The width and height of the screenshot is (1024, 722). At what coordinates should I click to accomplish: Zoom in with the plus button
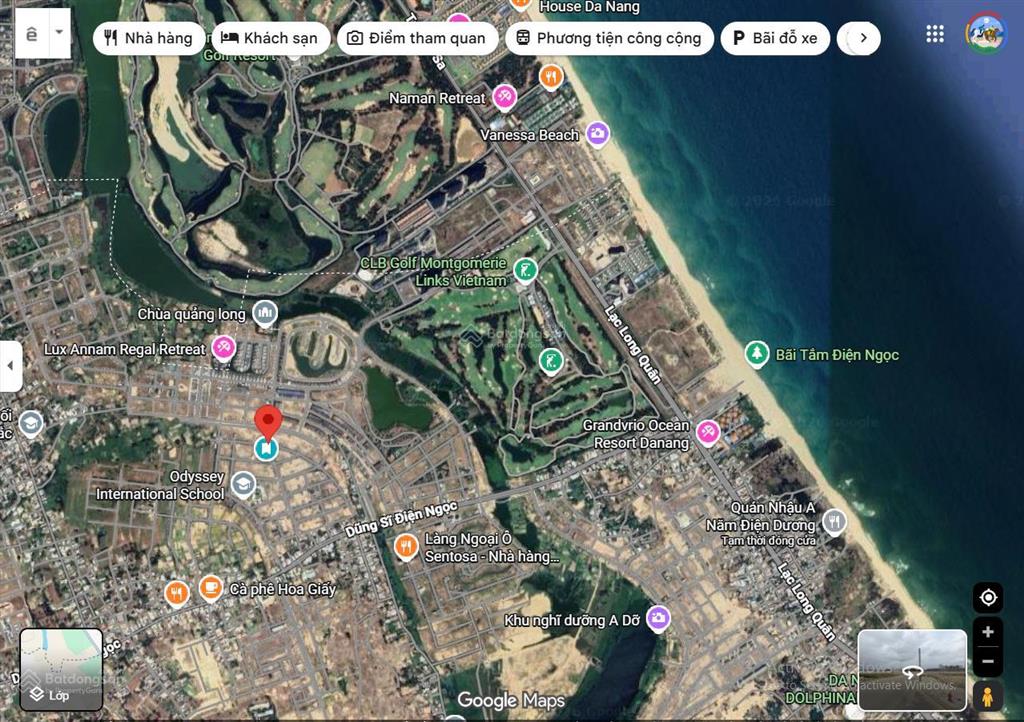988,632
